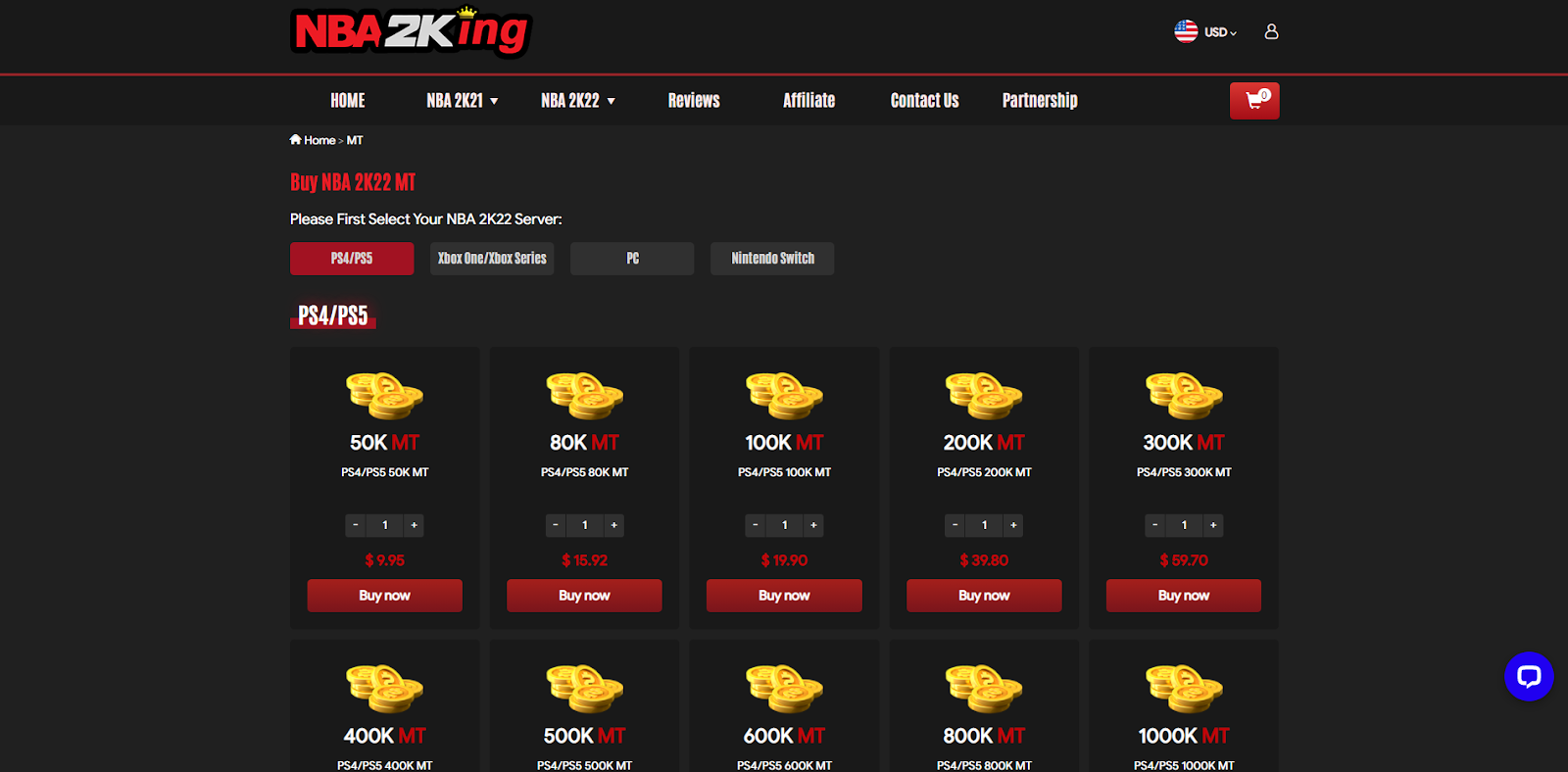
Task: Click the PS4/PS5 400K MT label
Action: click(385, 765)
